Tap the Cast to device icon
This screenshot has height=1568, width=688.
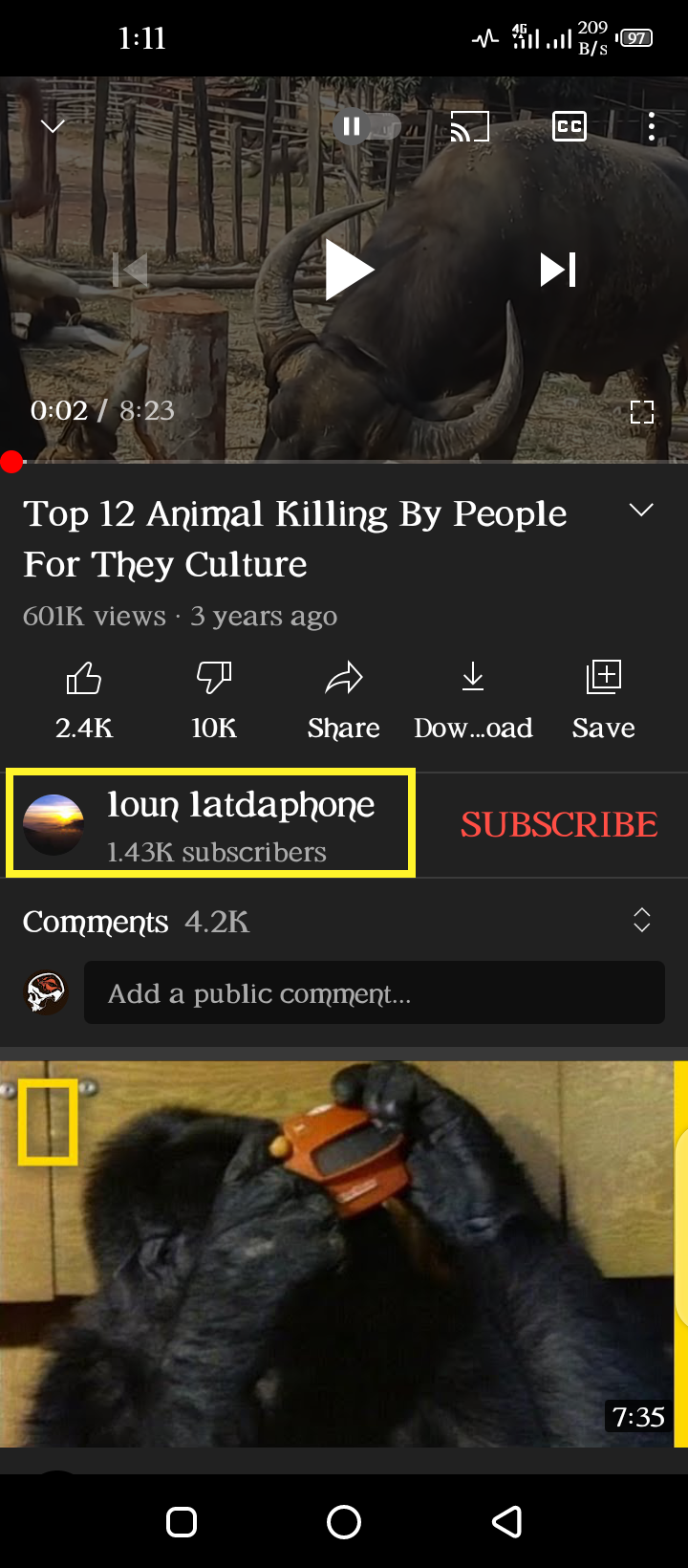pos(469,126)
